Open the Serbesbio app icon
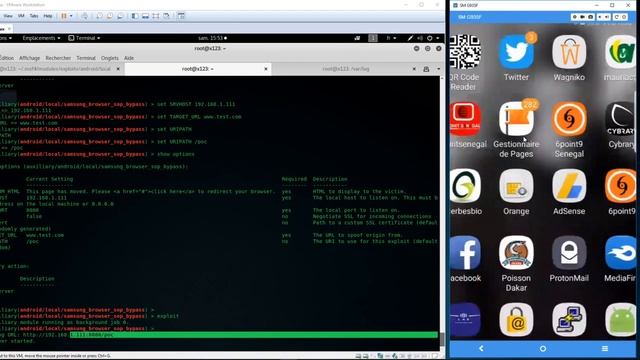 [x=465, y=186]
